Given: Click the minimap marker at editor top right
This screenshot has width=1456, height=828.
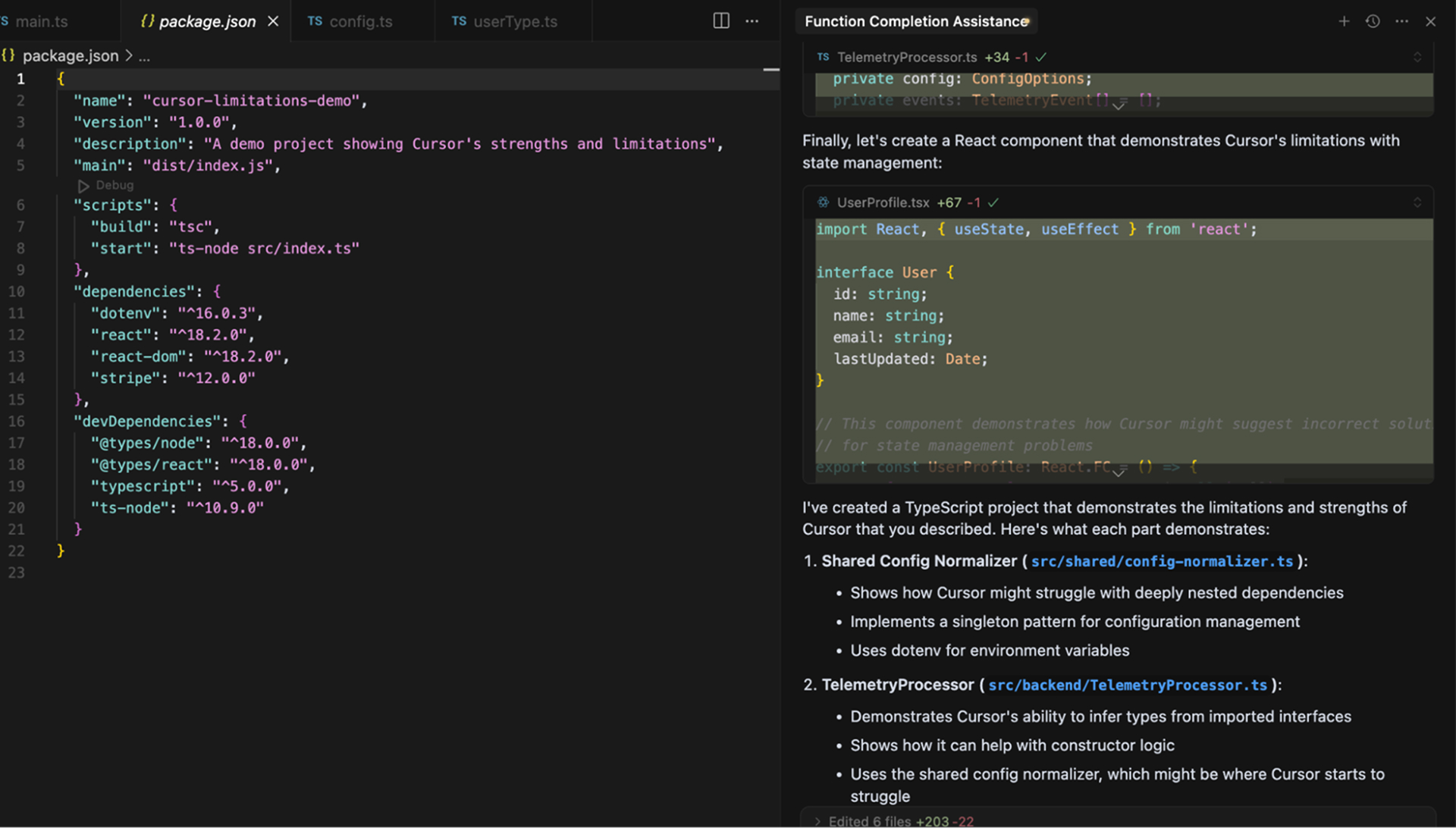Looking at the screenshot, I should coord(770,70).
